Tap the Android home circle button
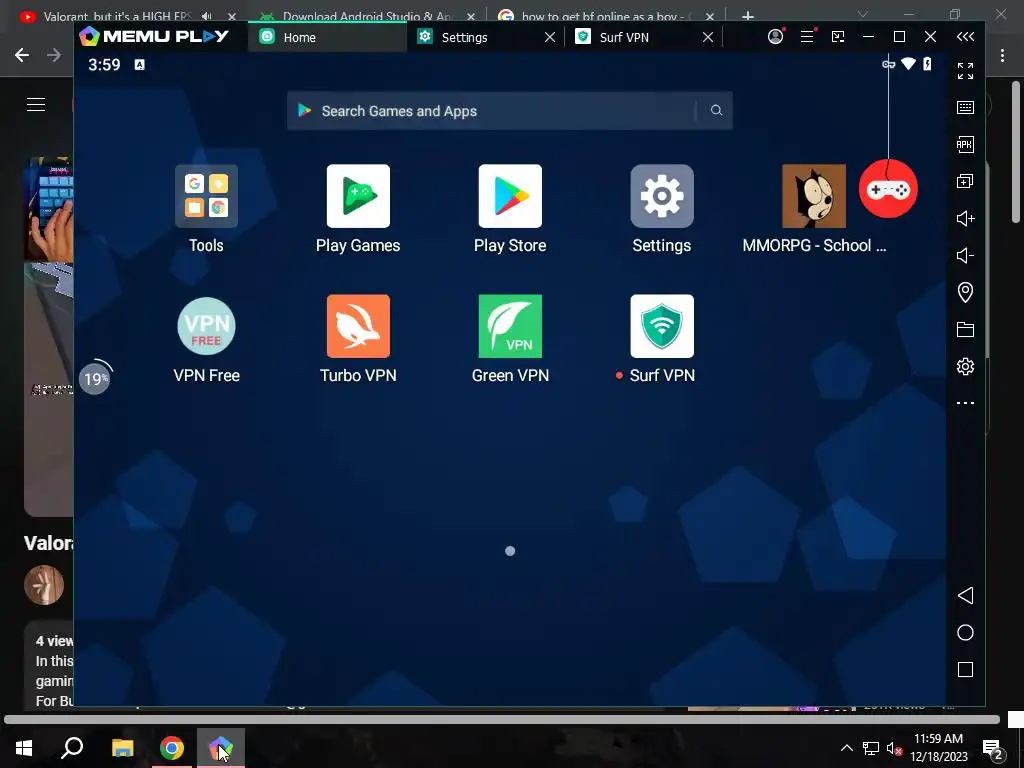The width and height of the screenshot is (1024, 768). (x=965, y=633)
